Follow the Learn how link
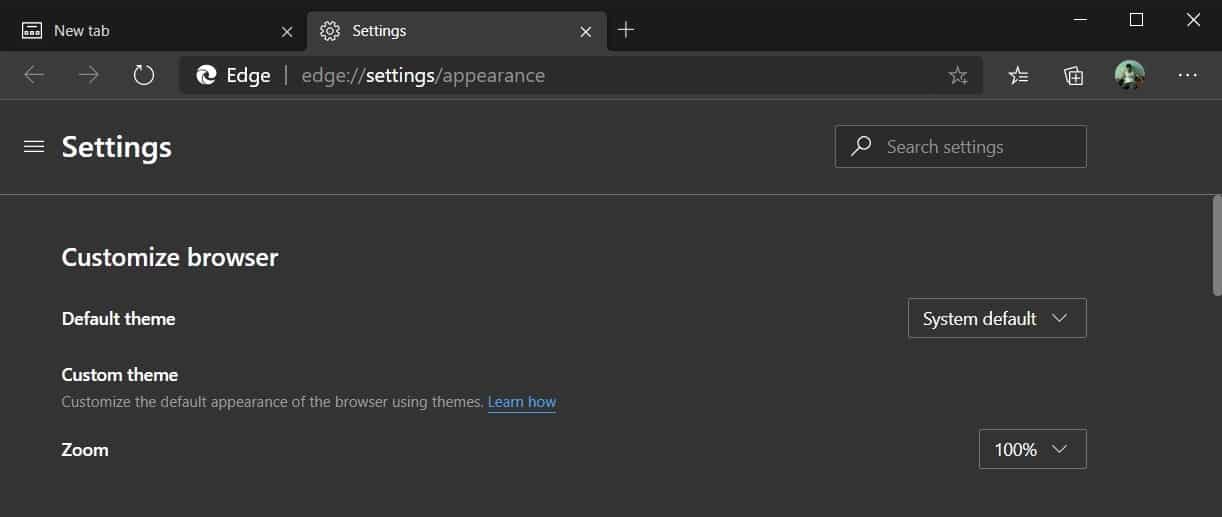Screen dimensions: 1222x517 pyautogui.click(x=521, y=402)
